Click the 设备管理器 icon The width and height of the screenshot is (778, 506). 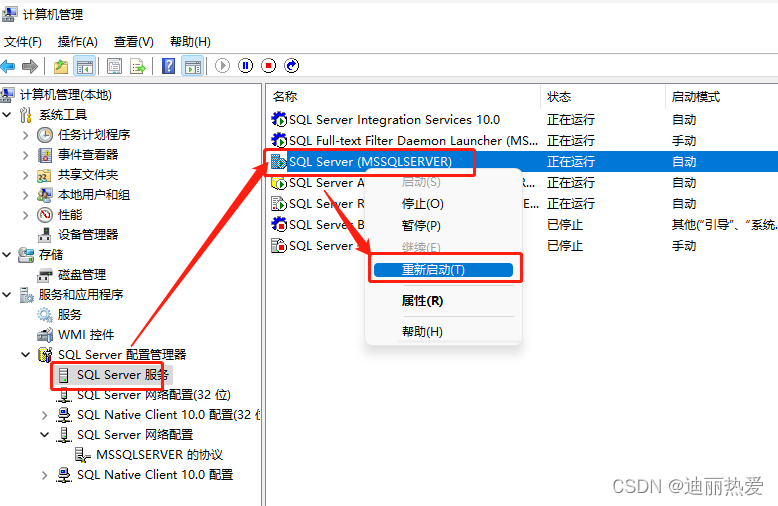click(45, 235)
